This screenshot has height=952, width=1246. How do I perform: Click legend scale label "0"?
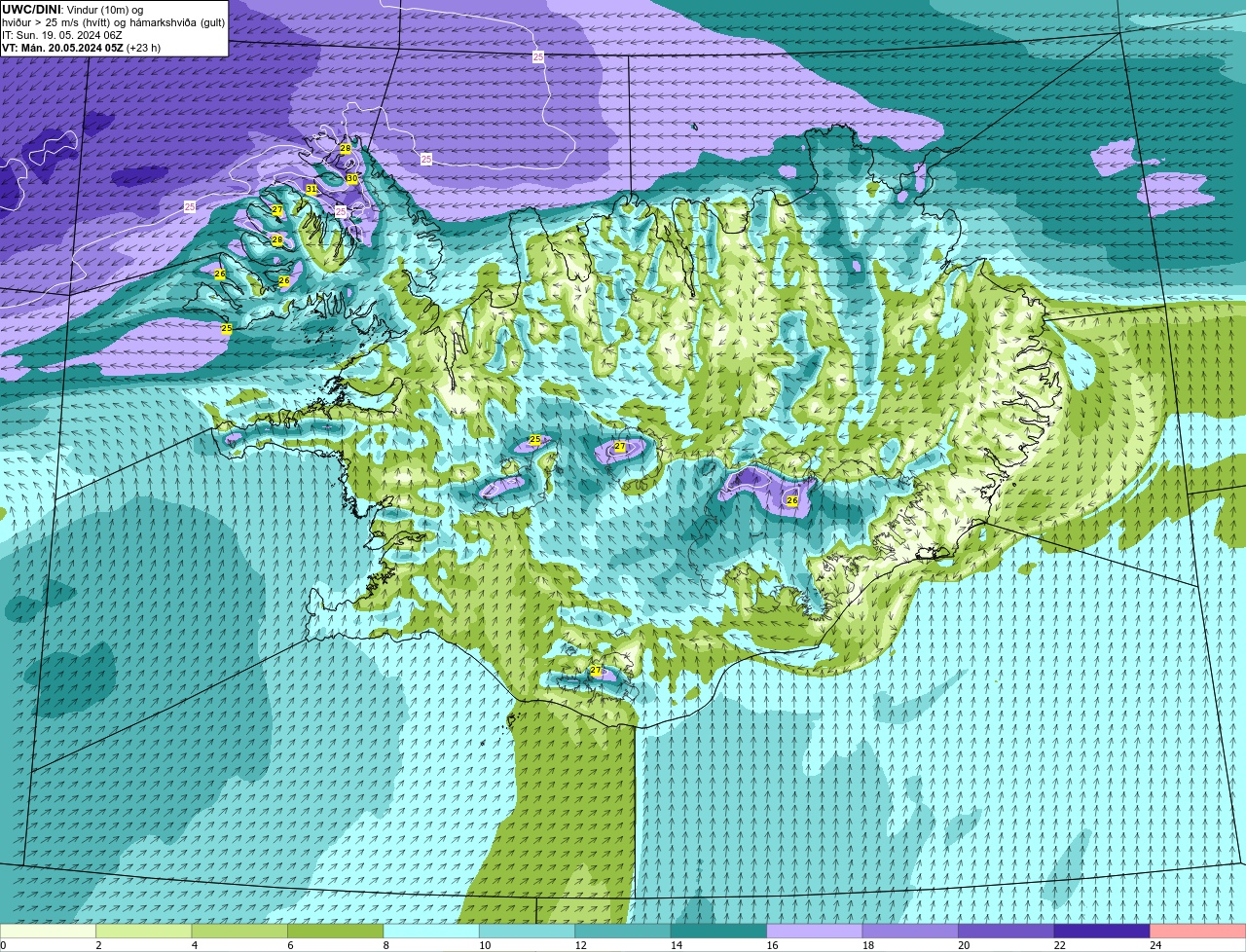point(3,945)
